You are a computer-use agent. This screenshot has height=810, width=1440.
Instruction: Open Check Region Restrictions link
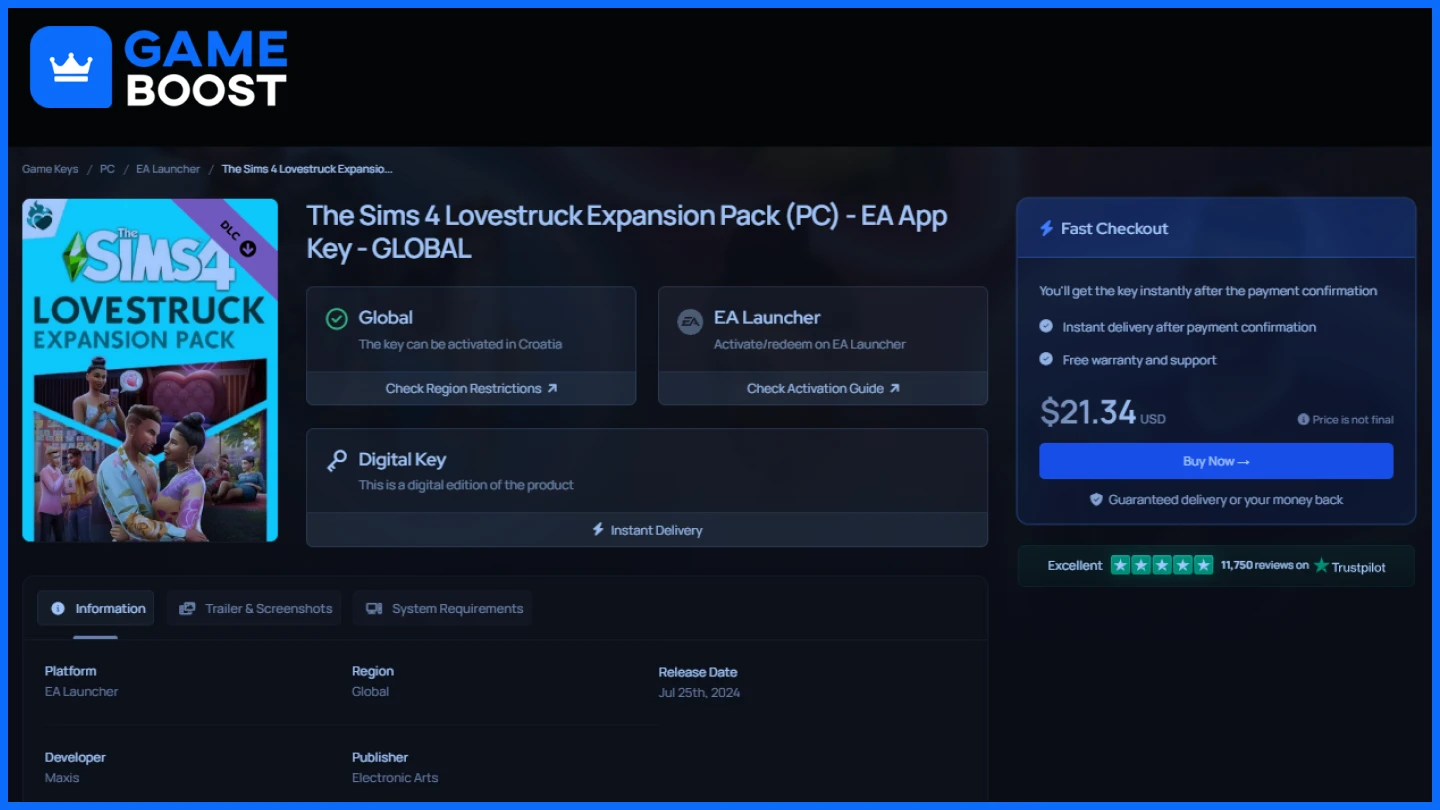(x=471, y=388)
